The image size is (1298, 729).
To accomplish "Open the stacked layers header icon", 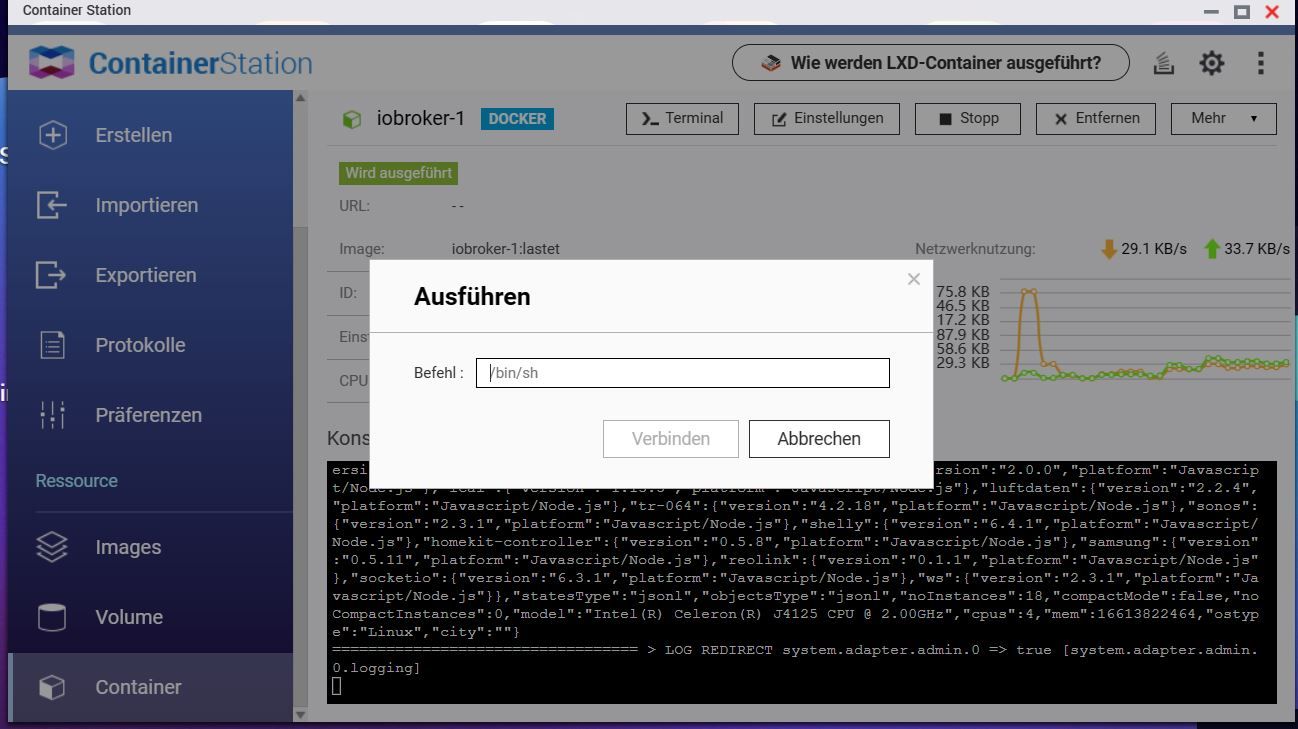I will [x=1163, y=63].
